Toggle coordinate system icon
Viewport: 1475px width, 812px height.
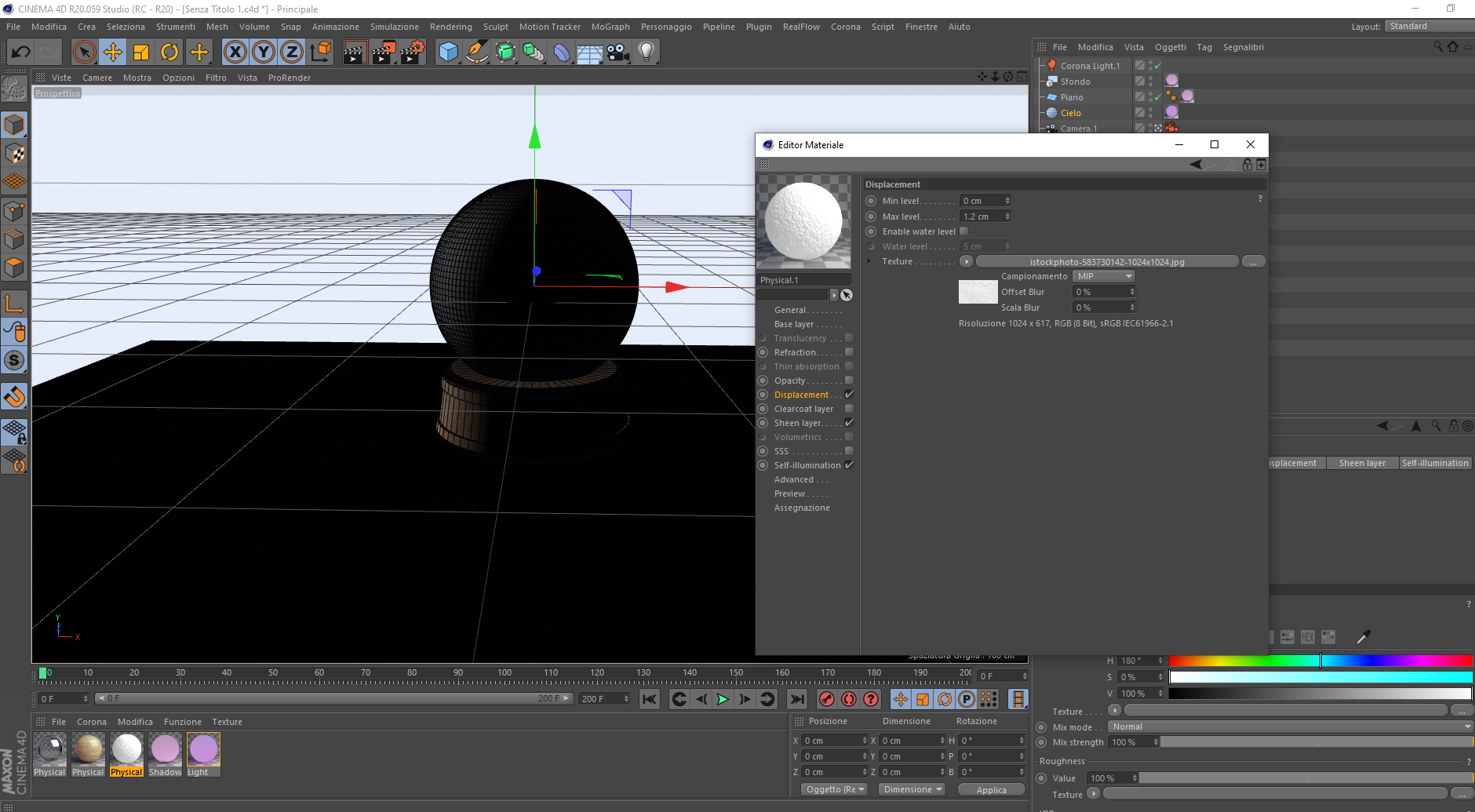tap(320, 53)
